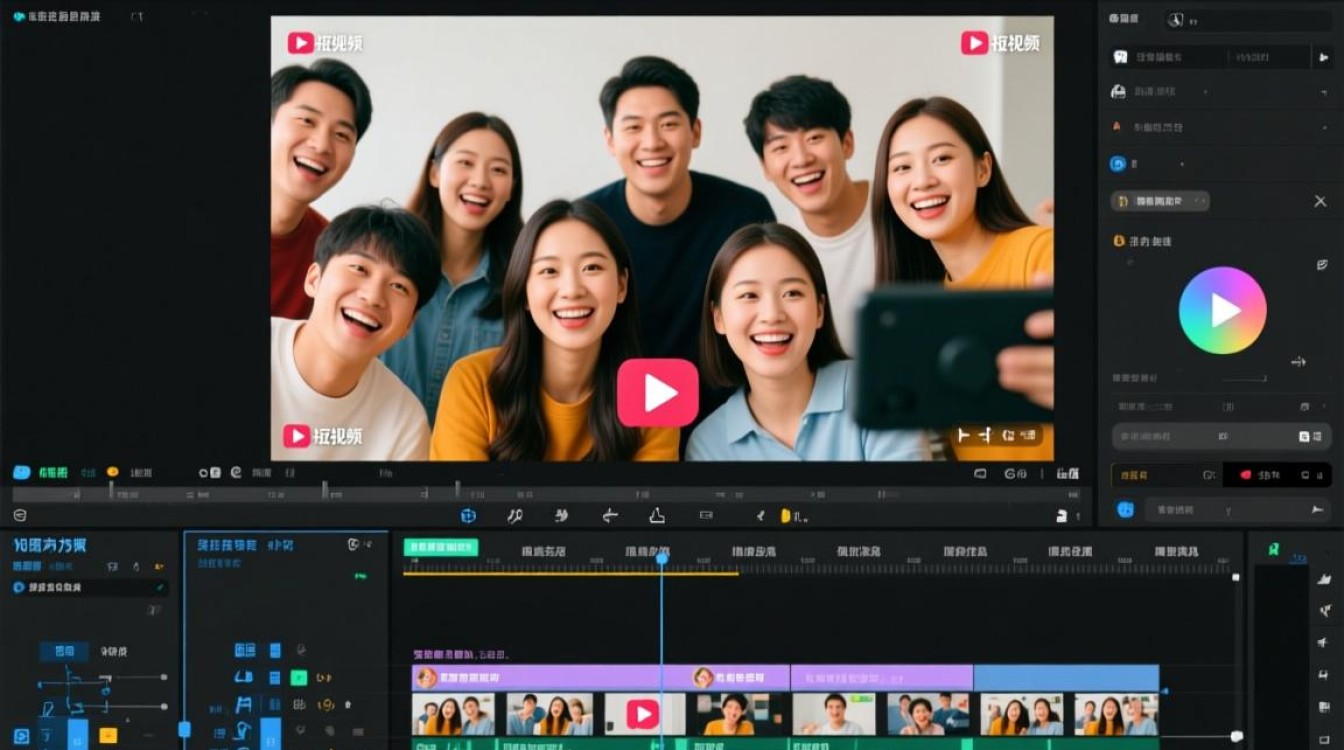This screenshot has width=1344, height=750.
Task: Click the small play arrow at right panel's top row
Action: [1323, 57]
